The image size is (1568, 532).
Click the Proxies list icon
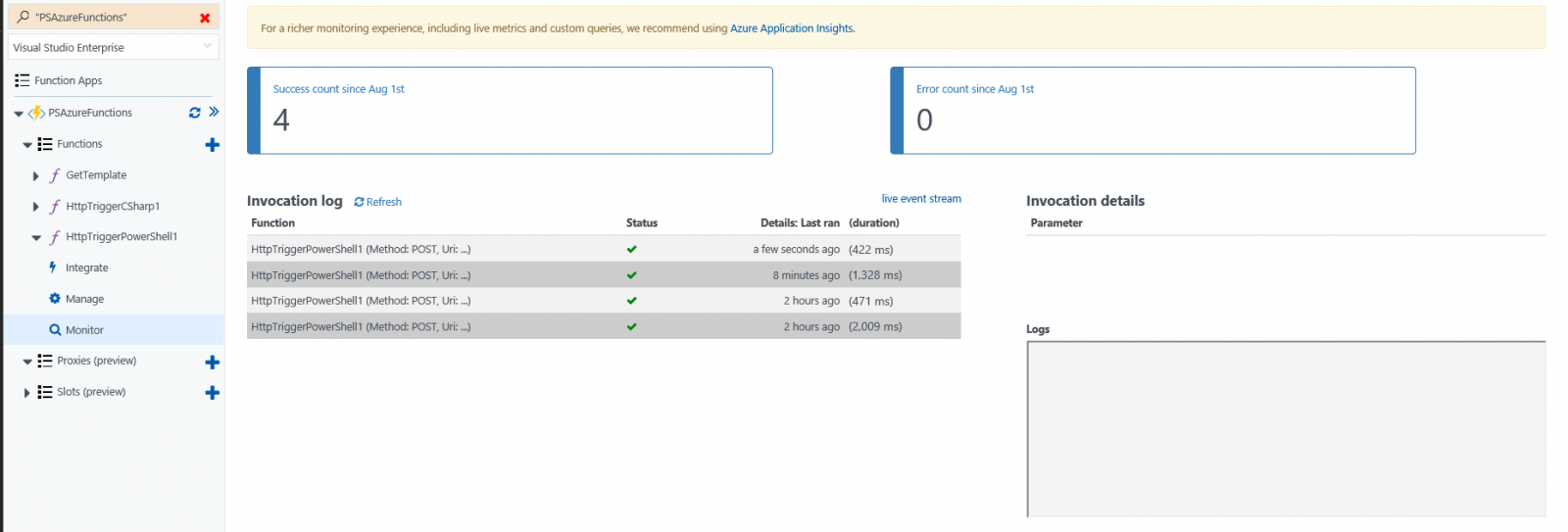point(45,361)
